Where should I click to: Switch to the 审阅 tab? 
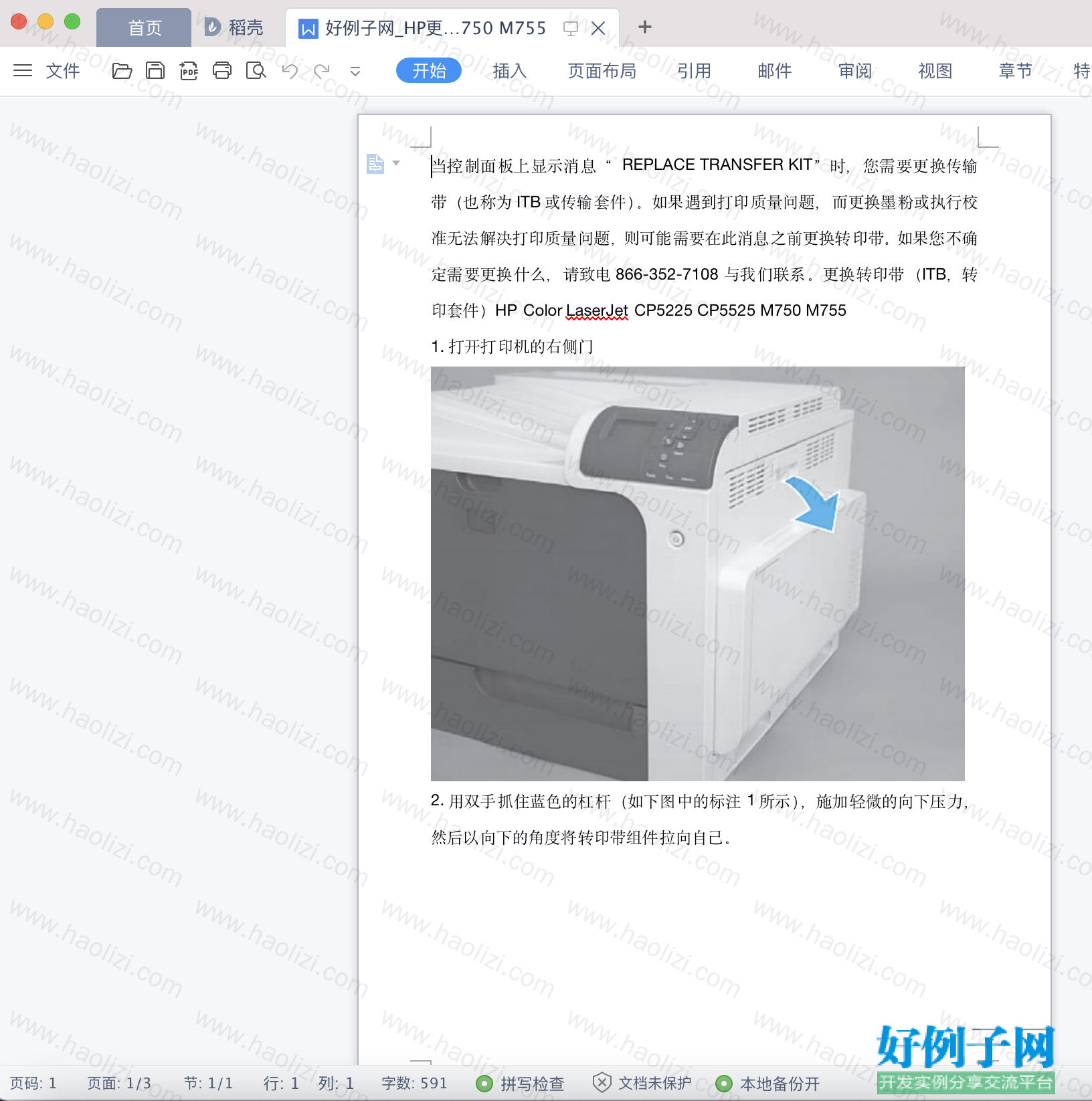click(x=854, y=70)
